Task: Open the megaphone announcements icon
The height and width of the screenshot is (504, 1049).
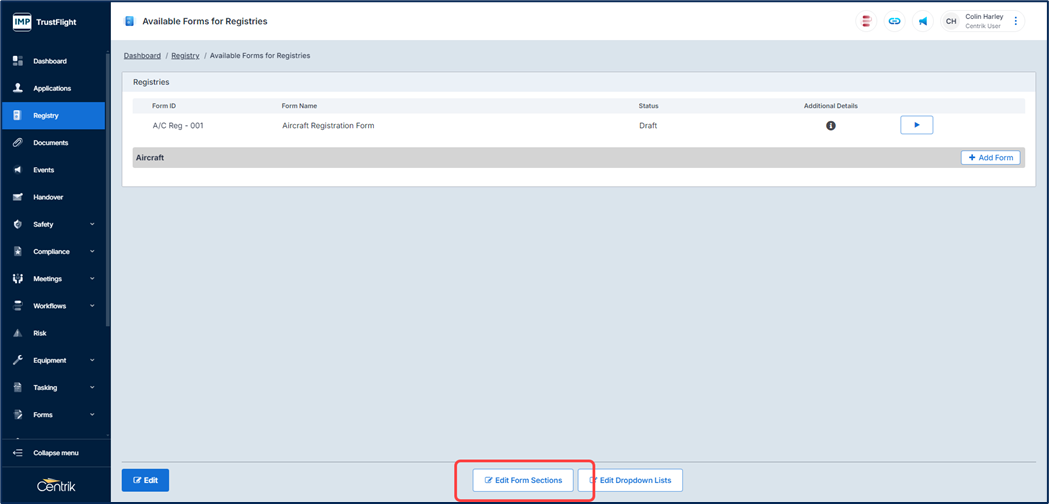Action: pyautogui.click(x=922, y=21)
